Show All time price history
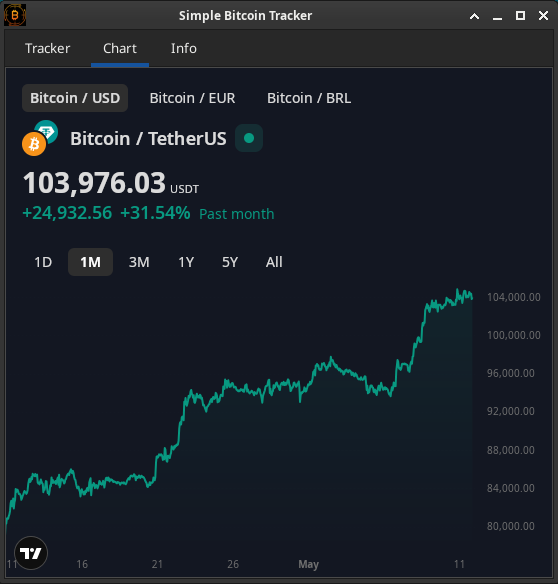Image resolution: width=558 pixels, height=584 pixels. pos(274,262)
